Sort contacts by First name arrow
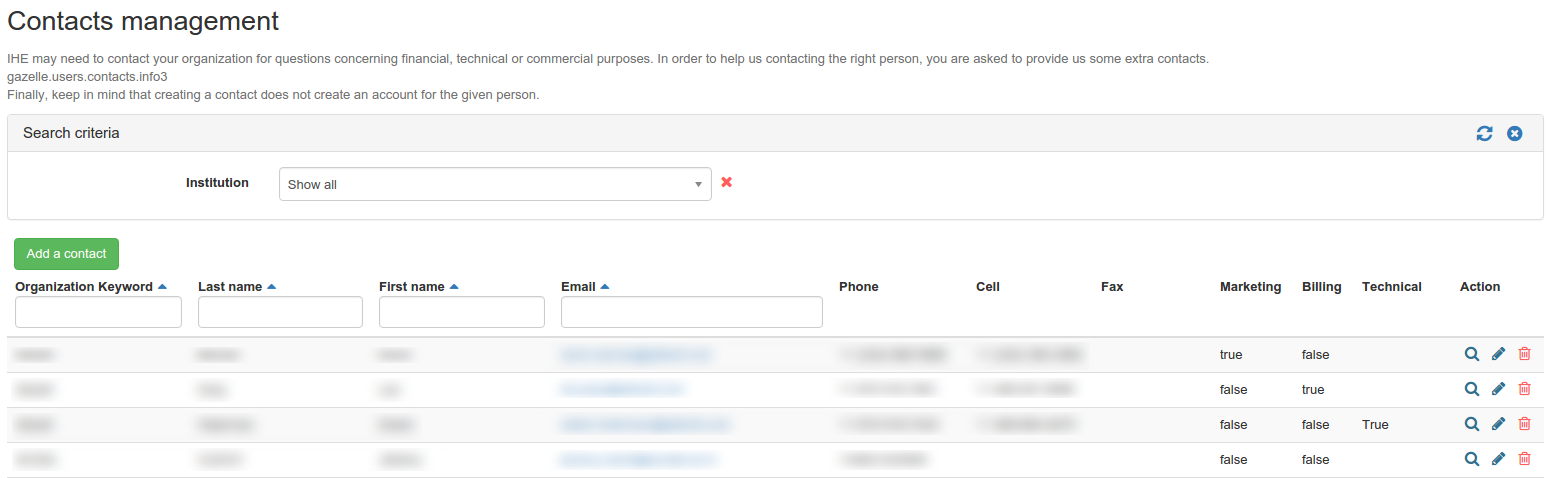Viewport: 1549px width, 478px height. click(454, 287)
